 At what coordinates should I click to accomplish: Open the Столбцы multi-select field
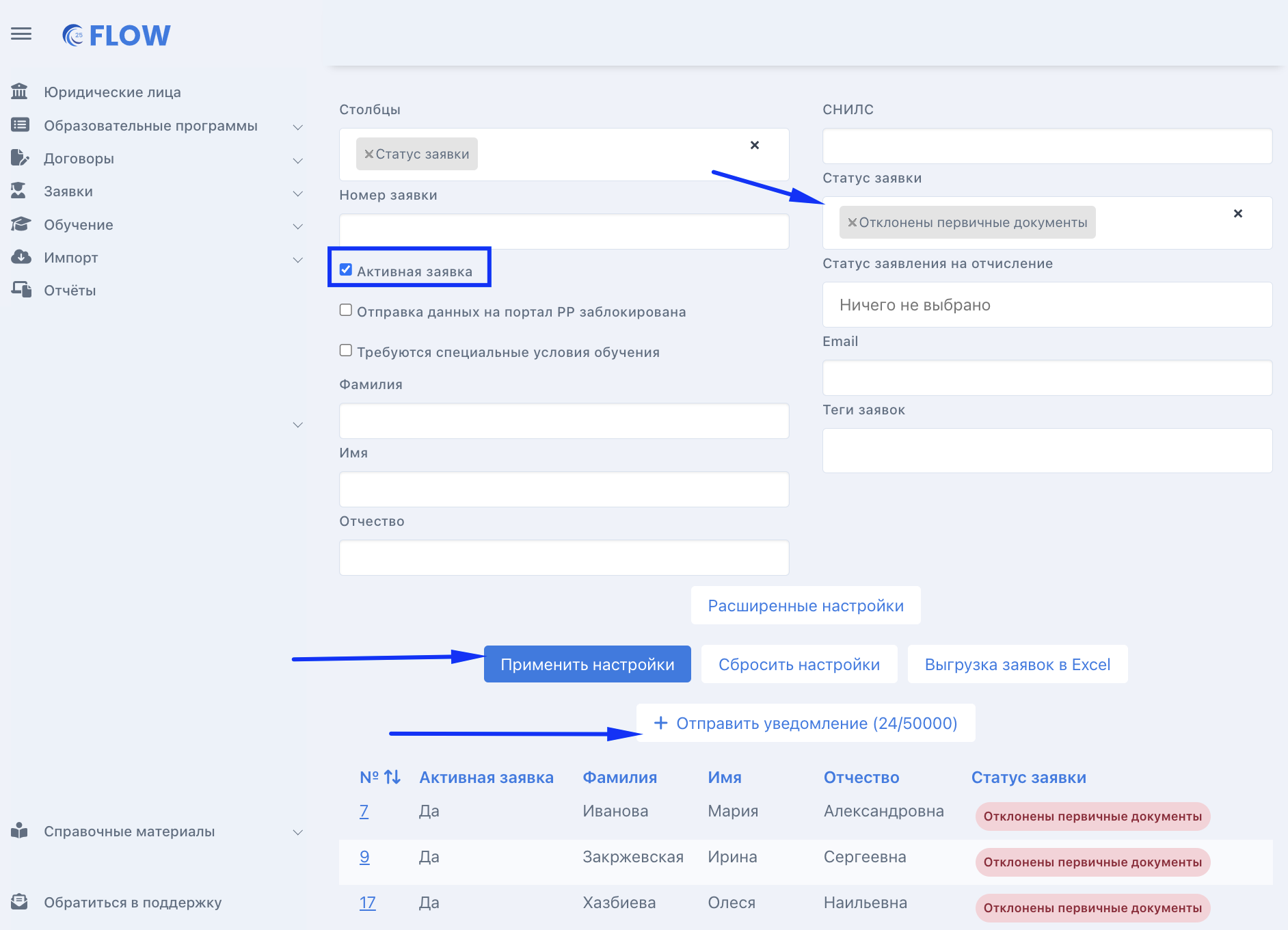click(564, 155)
